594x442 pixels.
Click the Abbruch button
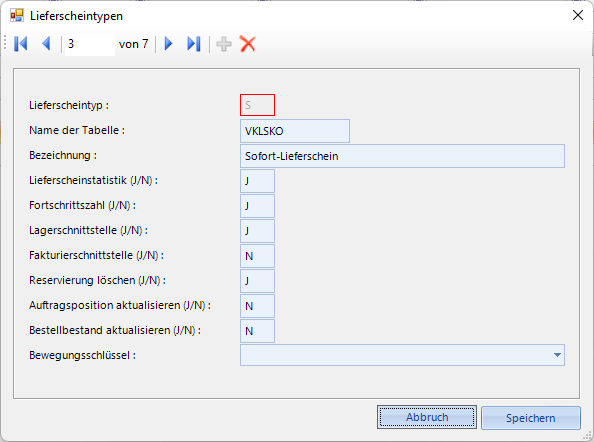point(427,417)
